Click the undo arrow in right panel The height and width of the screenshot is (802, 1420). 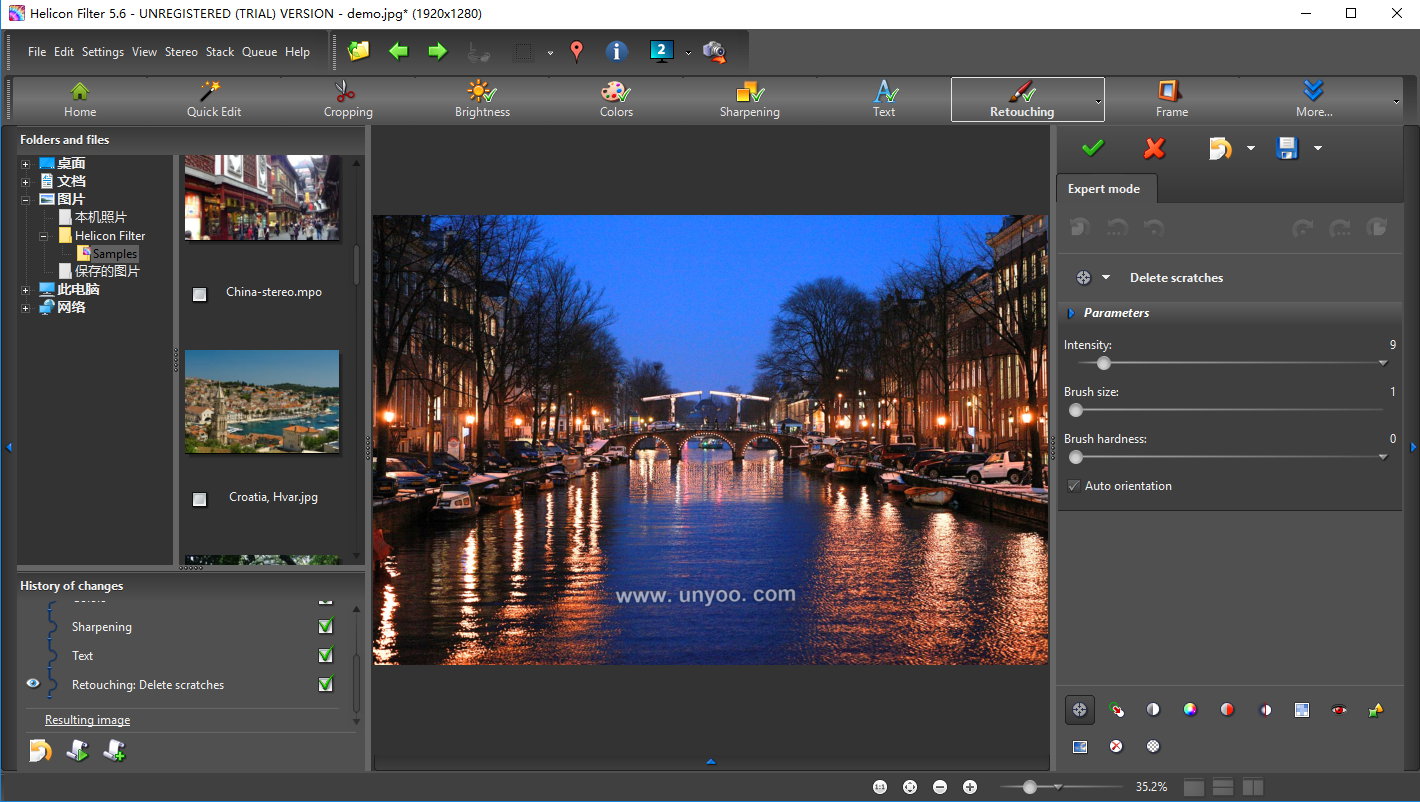(x=1220, y=149)
